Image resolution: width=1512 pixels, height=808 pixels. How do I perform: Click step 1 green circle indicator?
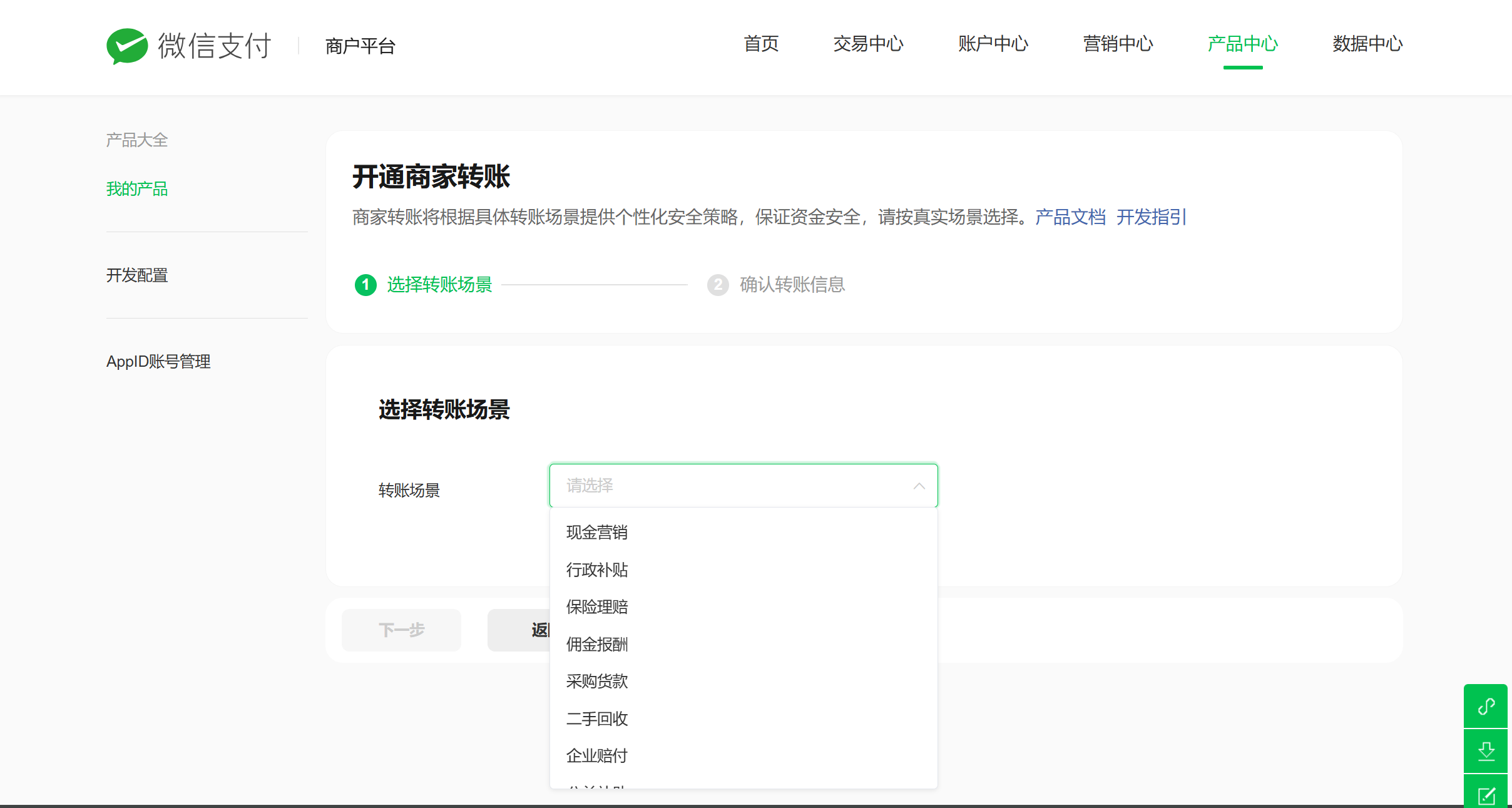[x=365, y=285]
